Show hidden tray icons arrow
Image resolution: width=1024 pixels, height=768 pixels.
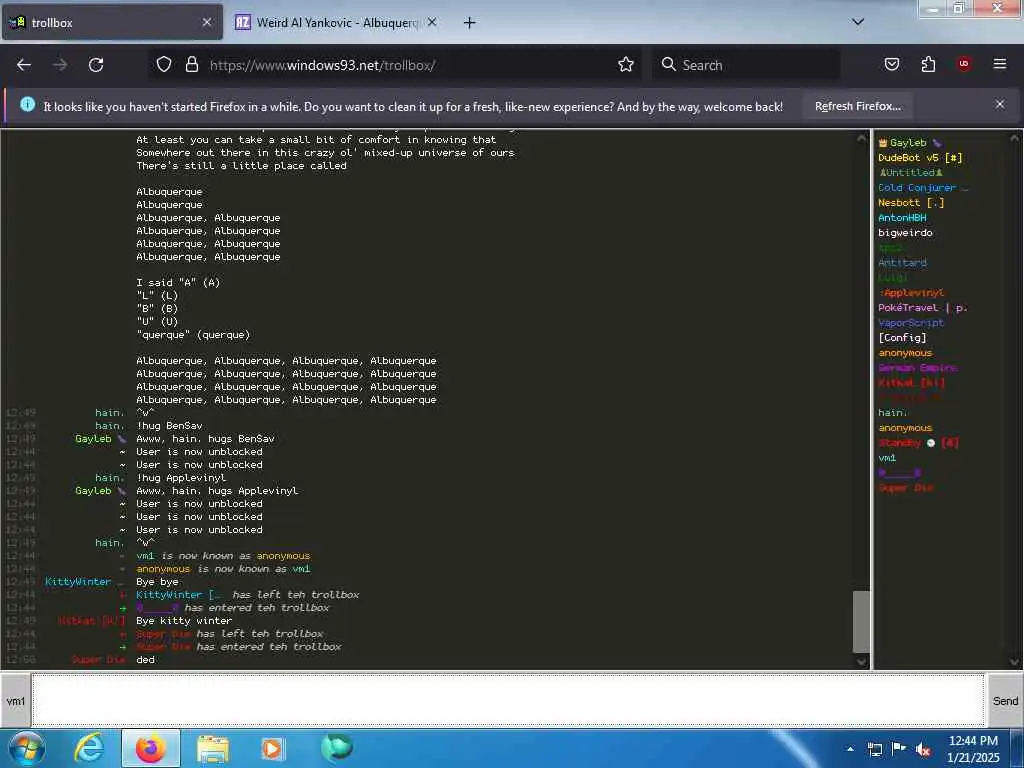tap(850, 749)
